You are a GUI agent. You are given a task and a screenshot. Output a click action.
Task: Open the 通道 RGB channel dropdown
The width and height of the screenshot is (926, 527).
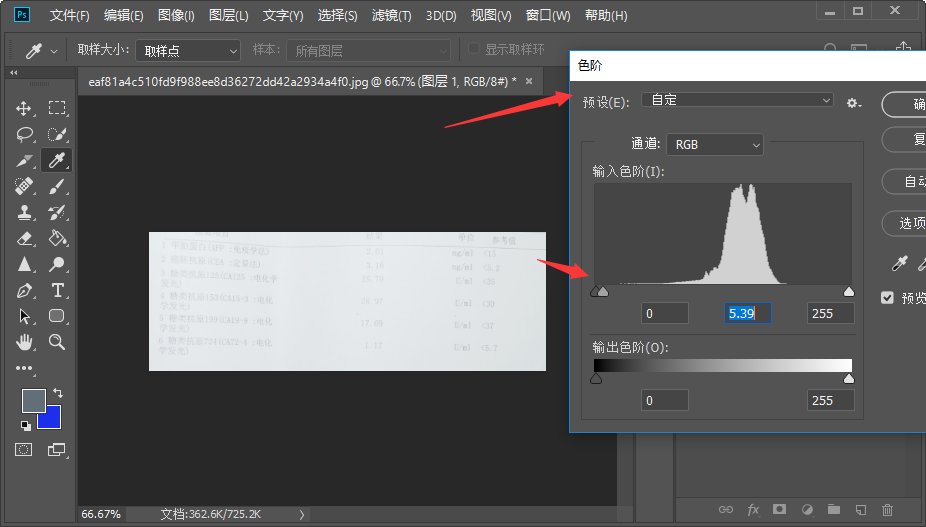715,144
